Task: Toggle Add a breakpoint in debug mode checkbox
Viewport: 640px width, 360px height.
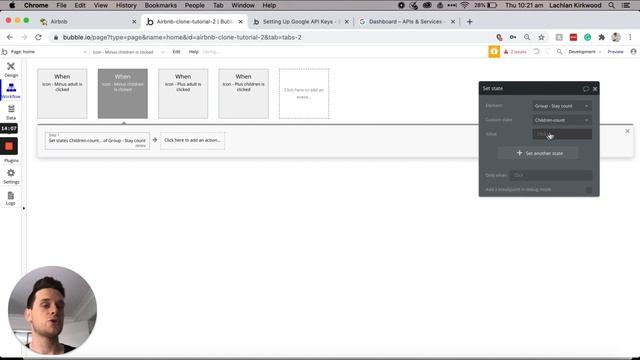Action: click(x=589, y=190)
